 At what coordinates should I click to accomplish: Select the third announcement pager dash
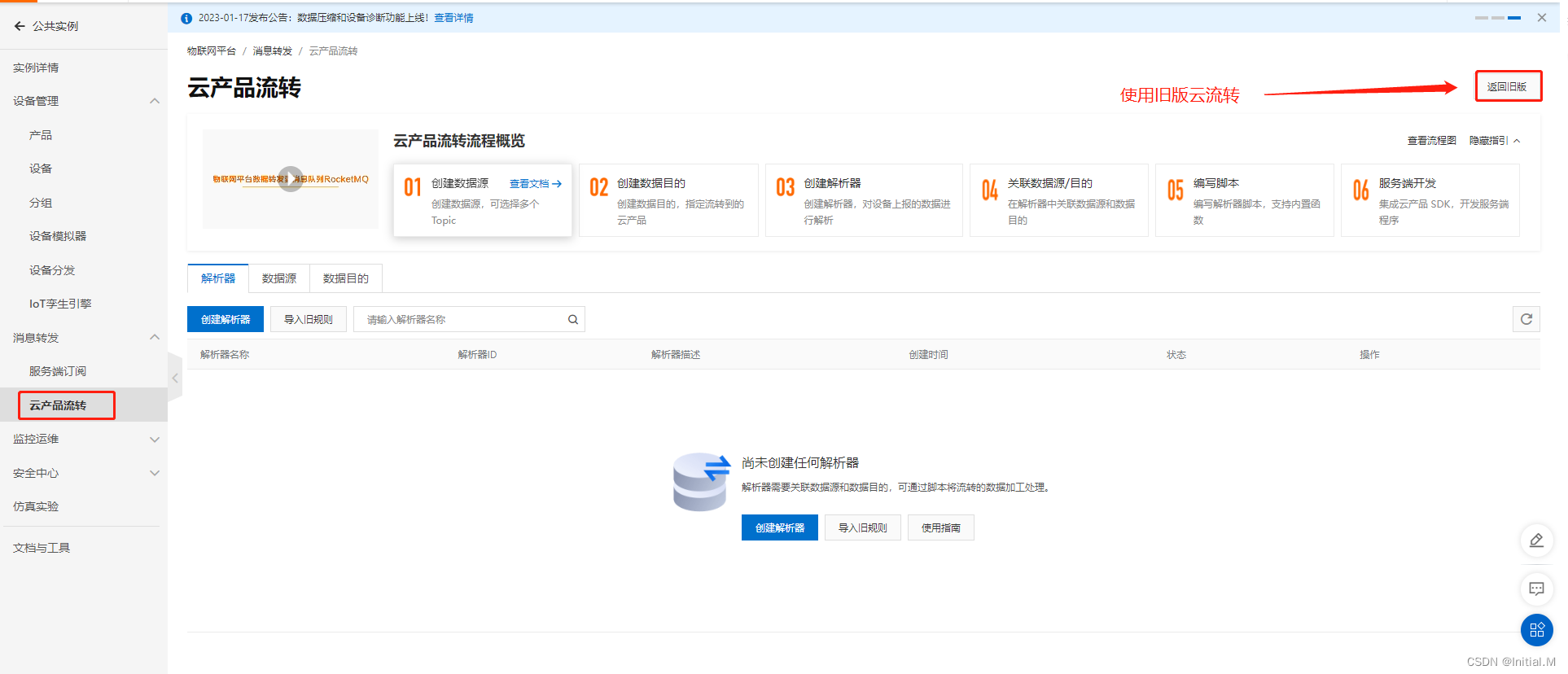coord(1514,18)
